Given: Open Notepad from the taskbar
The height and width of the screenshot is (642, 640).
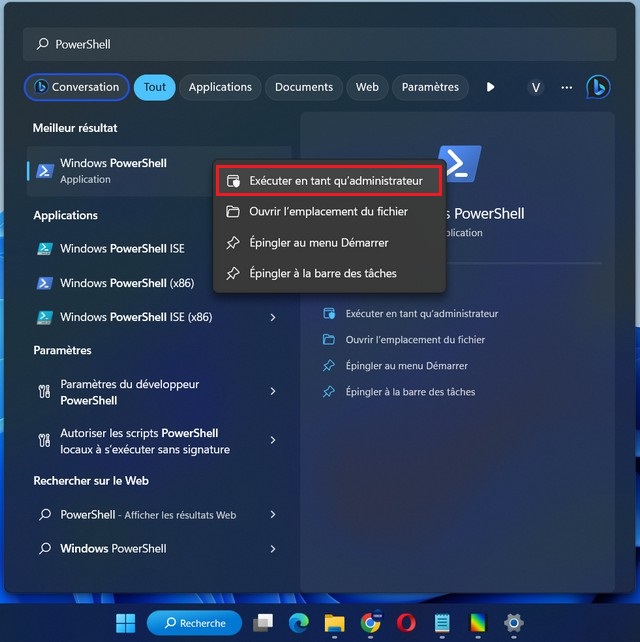Looking at the screenshot, I should click(x=442, y=623).
